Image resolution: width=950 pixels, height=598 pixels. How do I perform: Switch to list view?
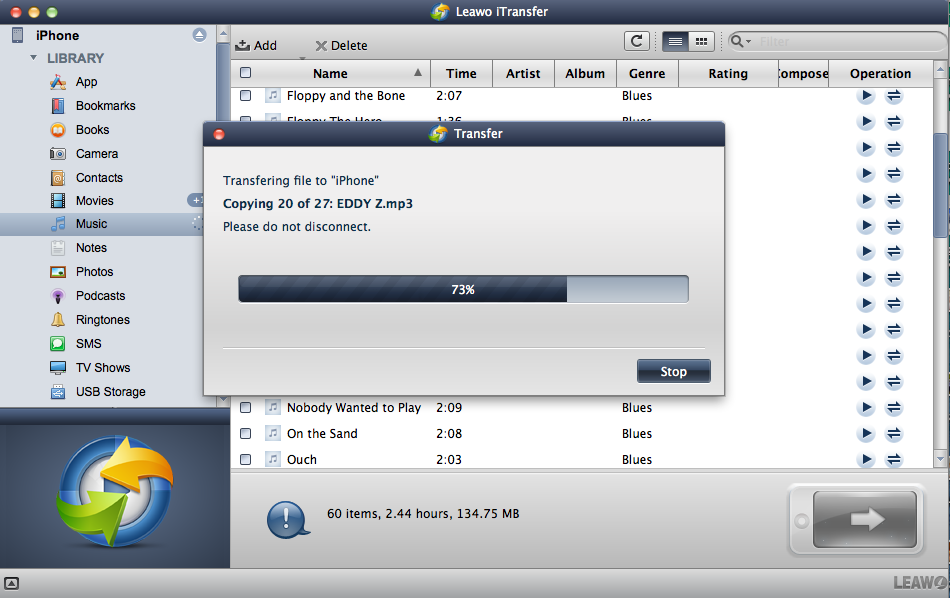pyautogui.click(x=675, y=41)
